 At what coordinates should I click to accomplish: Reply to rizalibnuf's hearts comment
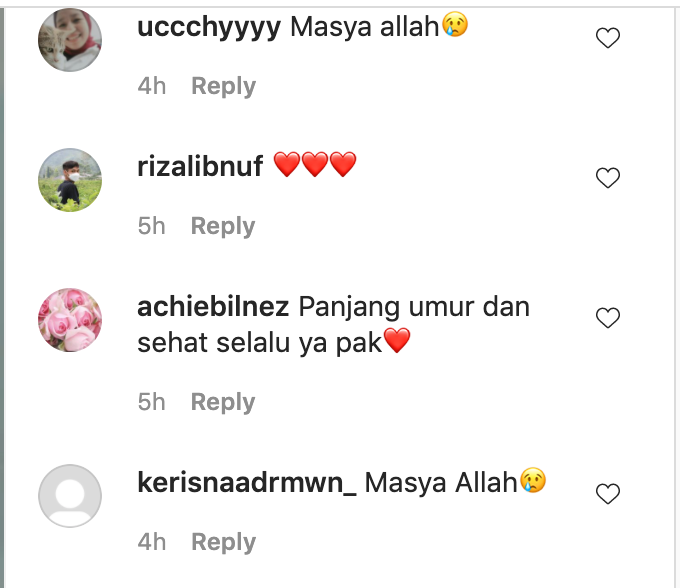[x=223, y=226]
